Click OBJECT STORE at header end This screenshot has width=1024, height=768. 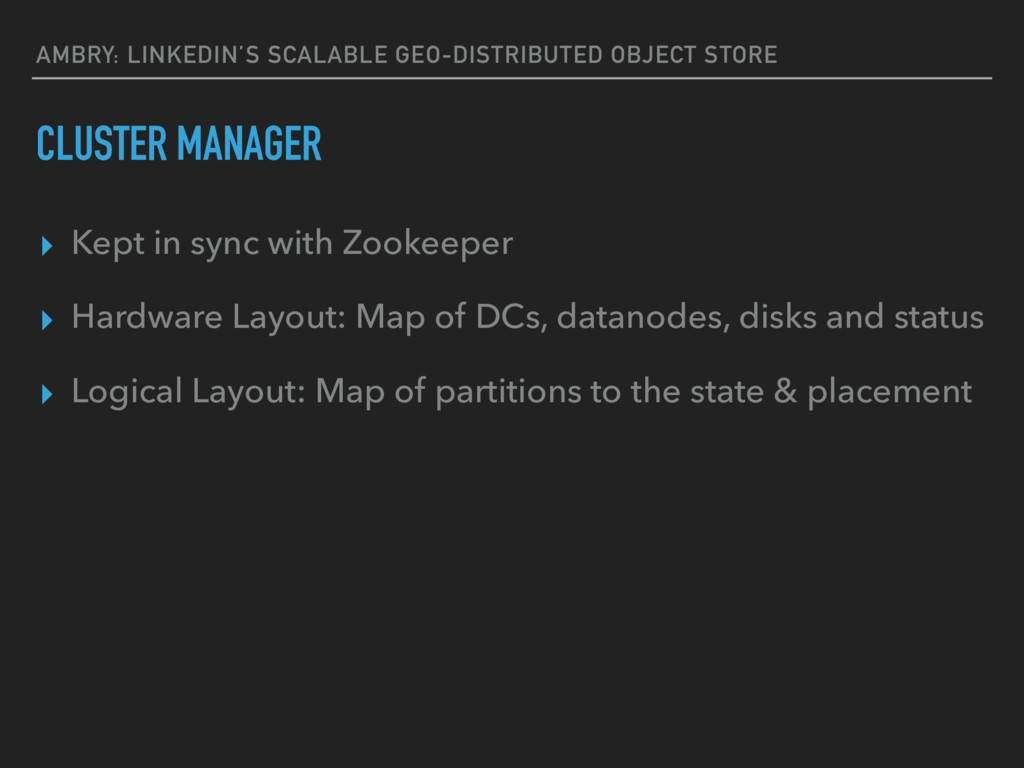694,55
